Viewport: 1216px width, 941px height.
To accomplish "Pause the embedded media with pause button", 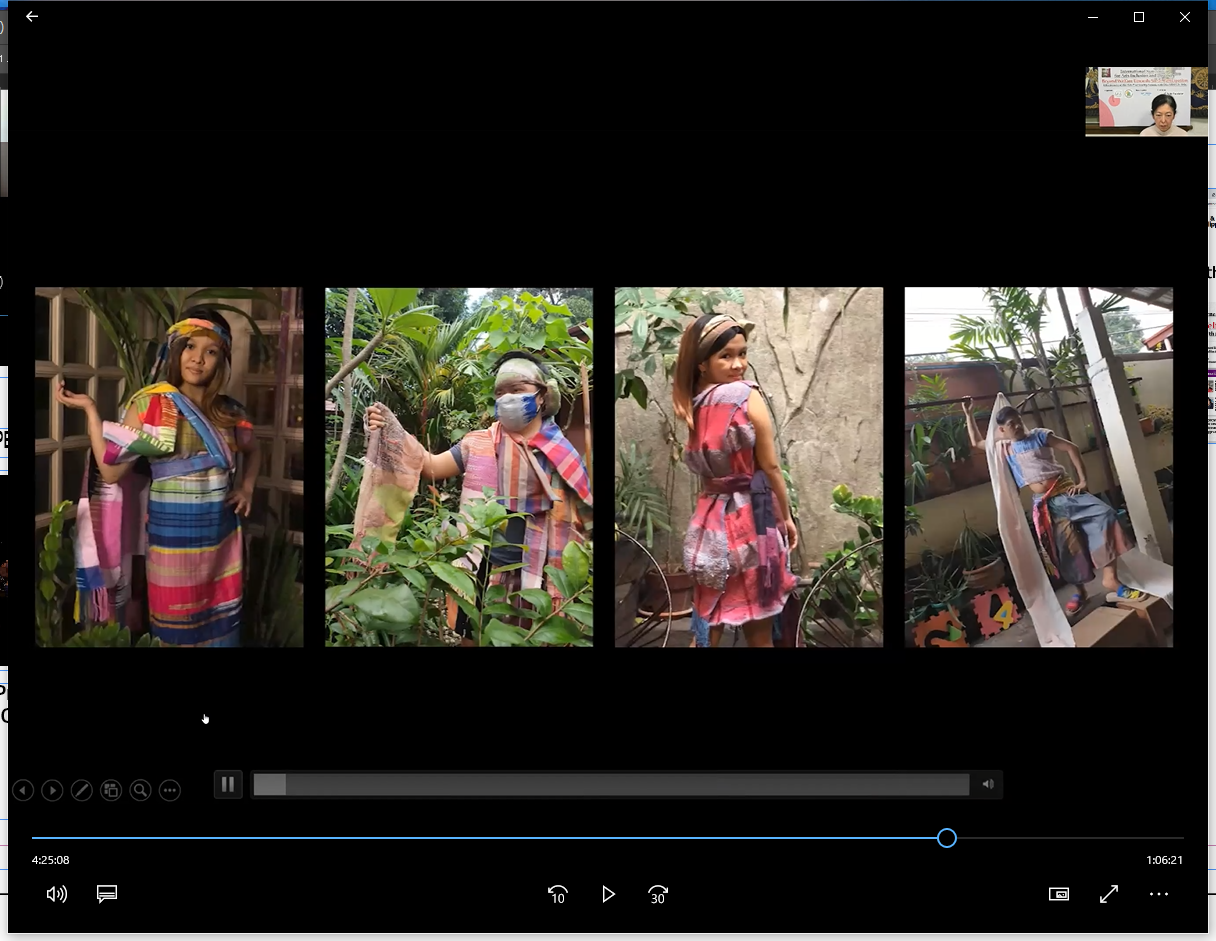I will tap(228, 784).
